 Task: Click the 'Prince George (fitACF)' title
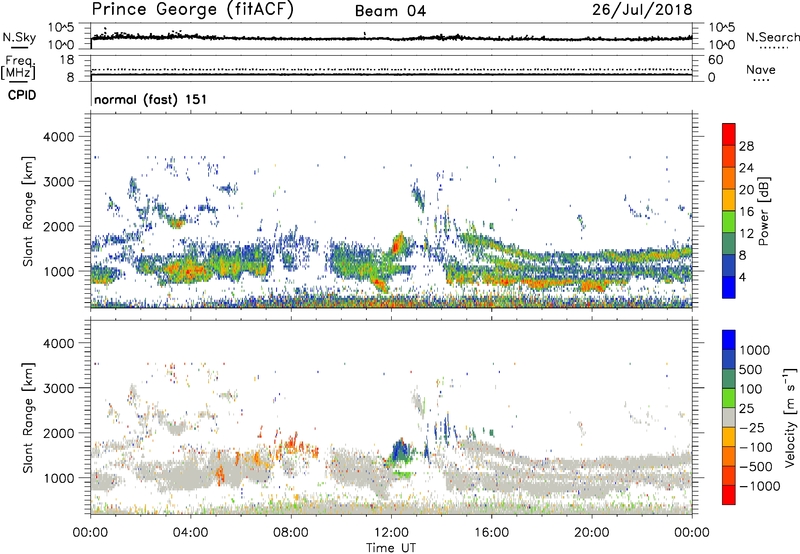pyautogui.click(x=193, y=10)
